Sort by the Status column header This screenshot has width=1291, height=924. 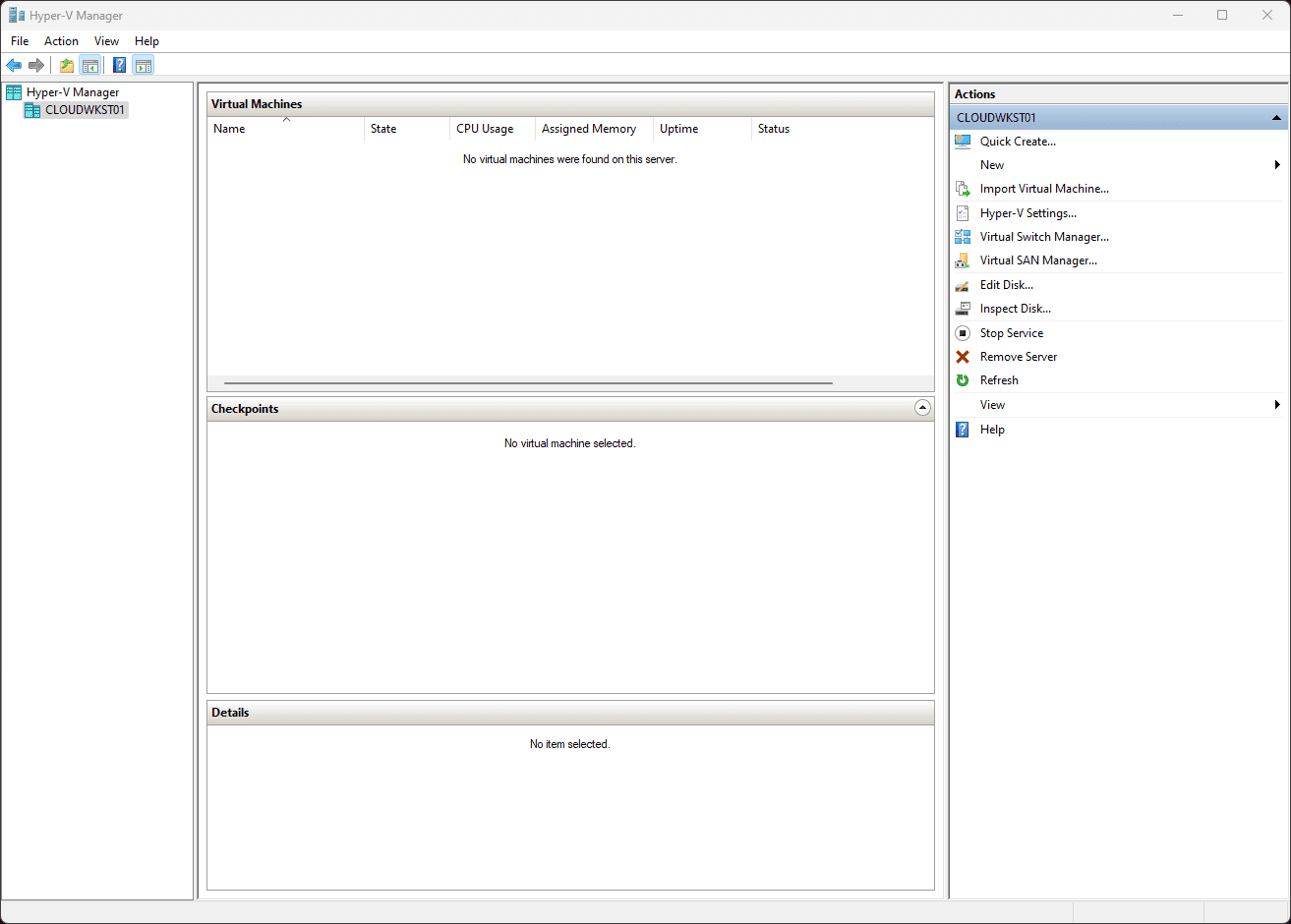tap(843, 129)
